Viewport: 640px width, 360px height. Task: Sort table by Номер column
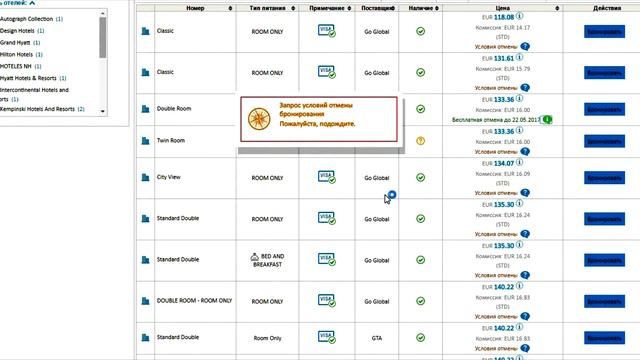pos(230,8)
